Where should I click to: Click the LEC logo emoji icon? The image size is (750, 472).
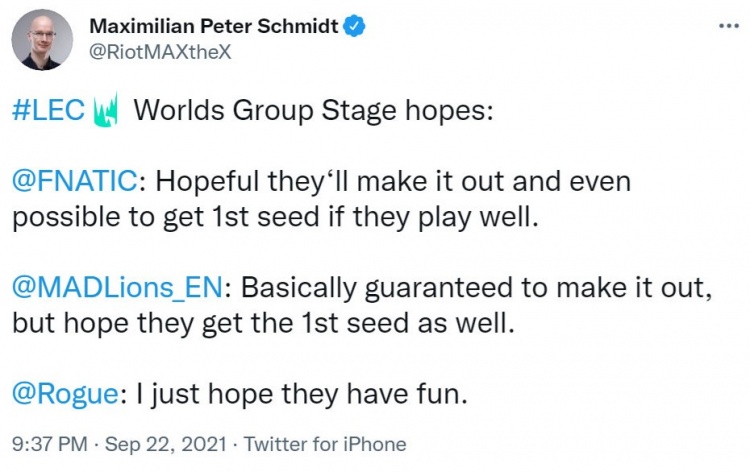click(x=105, y=110)
